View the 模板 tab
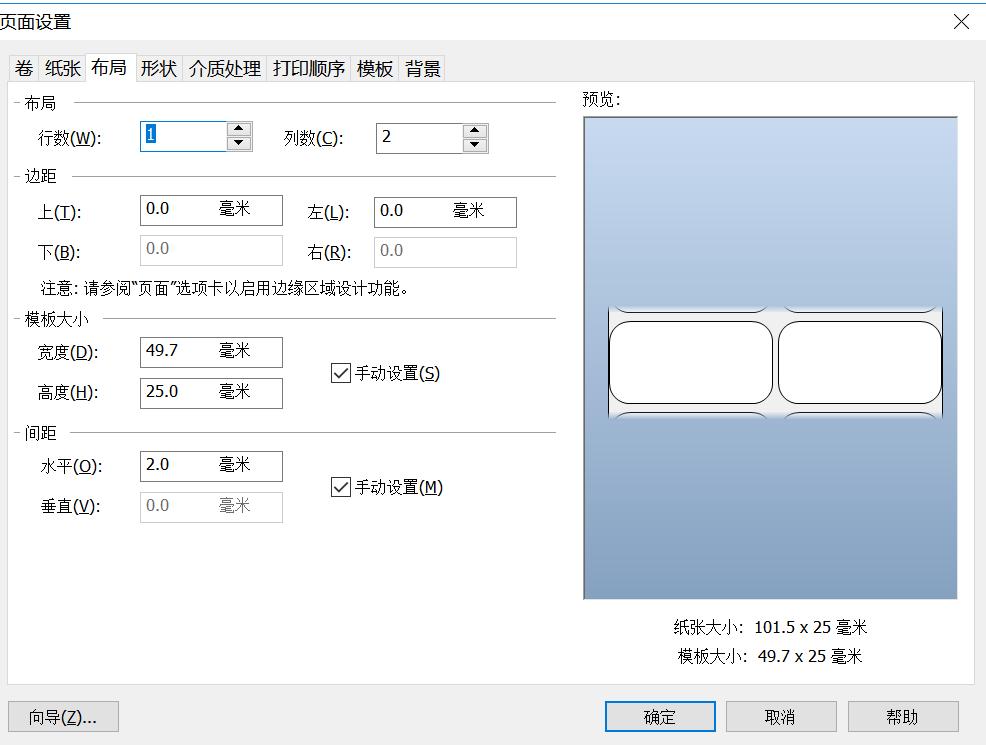 click(374, 68)
